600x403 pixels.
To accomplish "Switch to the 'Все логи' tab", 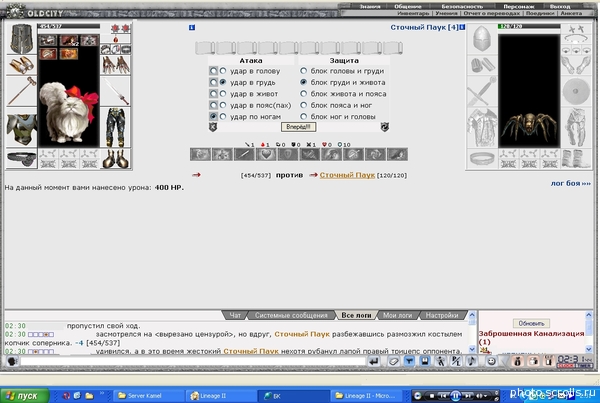I will (x=356, y=315).
